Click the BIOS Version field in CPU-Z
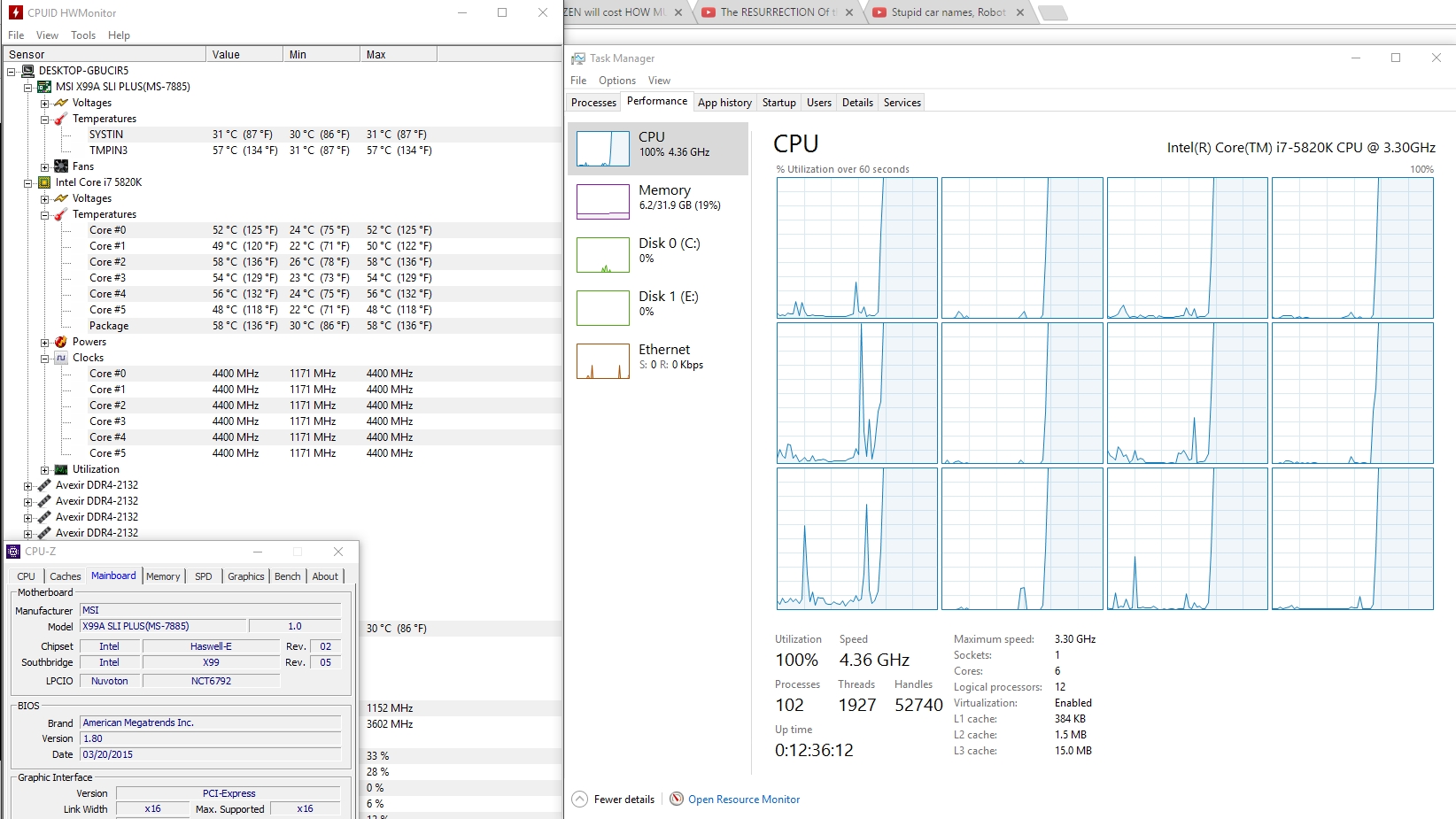The height and width of the screenshot is (819, 1456). click(211, 738)
